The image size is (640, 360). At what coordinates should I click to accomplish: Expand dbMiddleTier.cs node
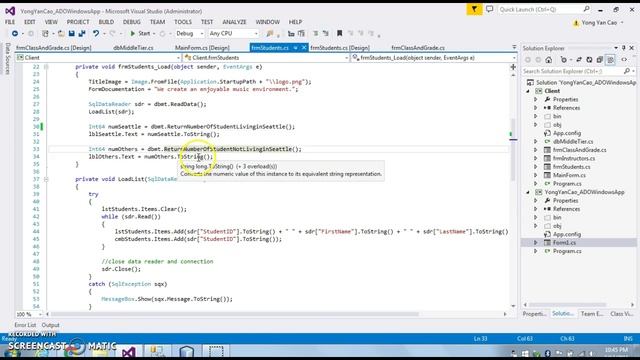tap(536, 142)
